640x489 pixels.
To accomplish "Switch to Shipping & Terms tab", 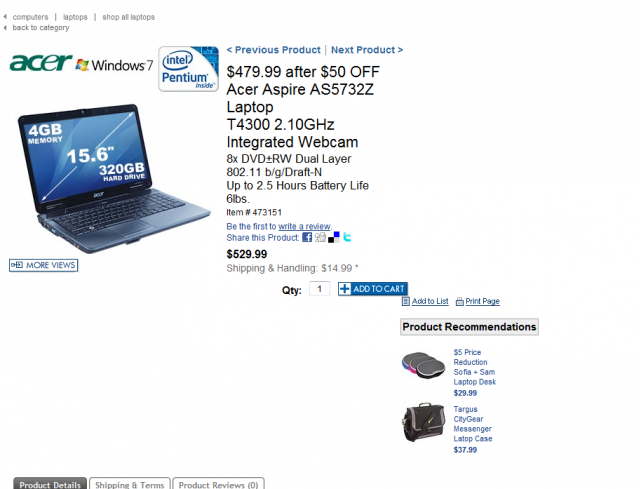I will click(x=129, y=485).
